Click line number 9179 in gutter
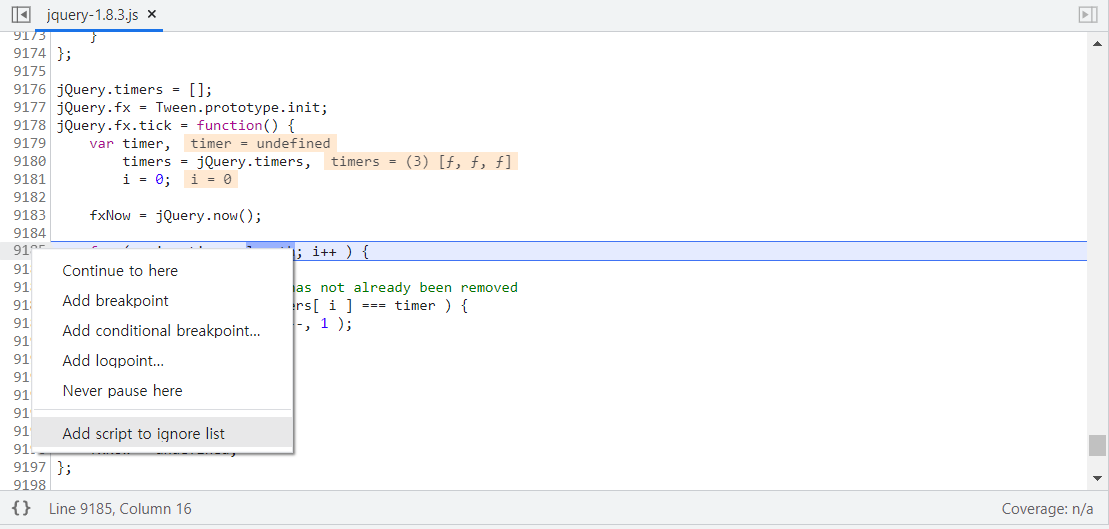Screen dimensions: 1109x529 point(30,144)
